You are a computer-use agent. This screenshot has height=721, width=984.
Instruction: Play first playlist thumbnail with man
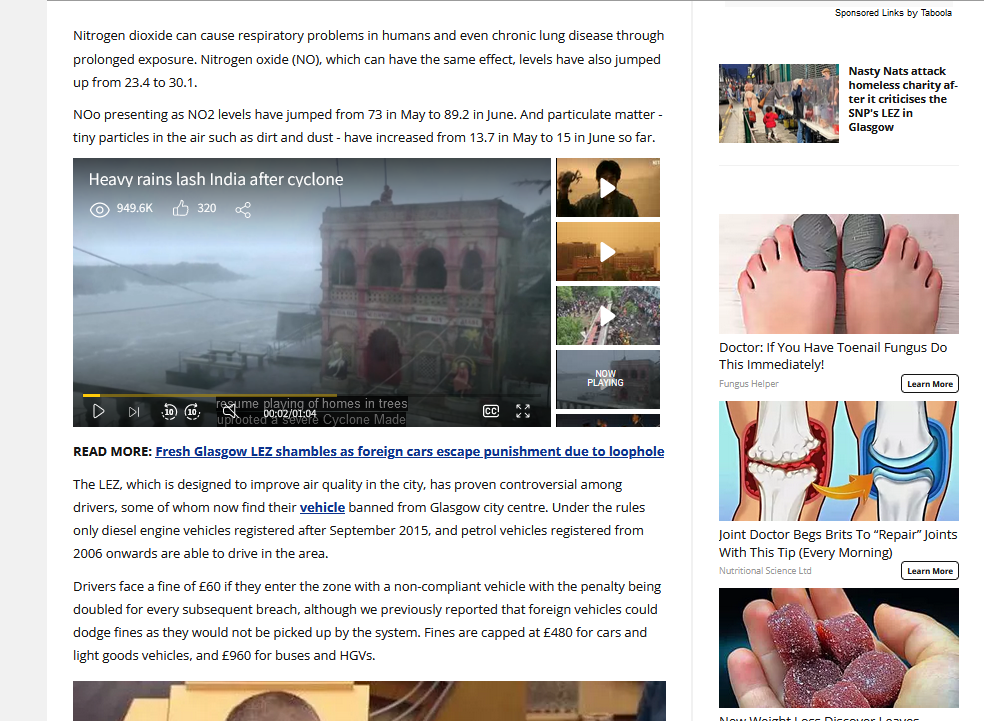click(x=607, y=188)
